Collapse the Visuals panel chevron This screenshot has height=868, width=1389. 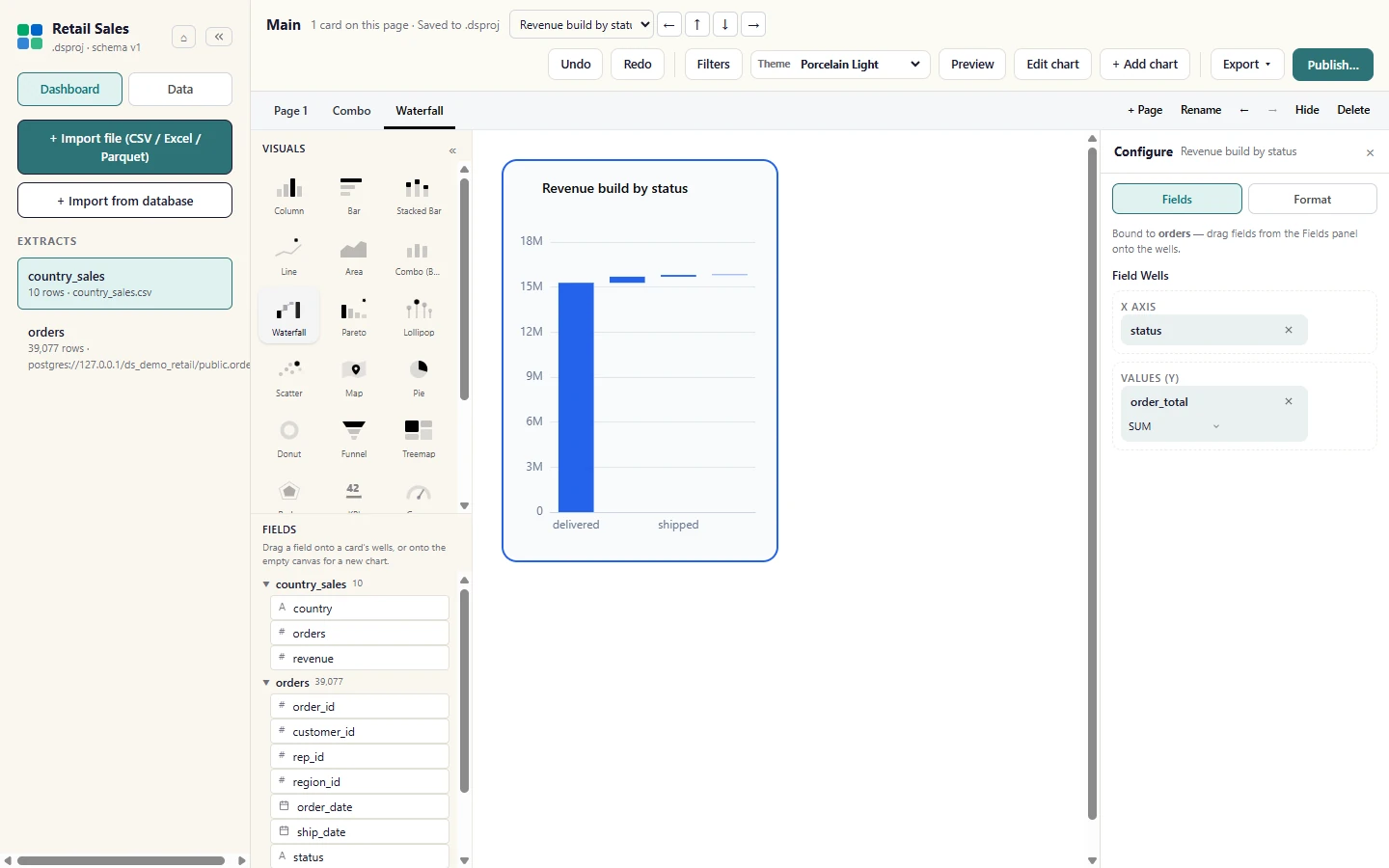[x=452, y=150]
